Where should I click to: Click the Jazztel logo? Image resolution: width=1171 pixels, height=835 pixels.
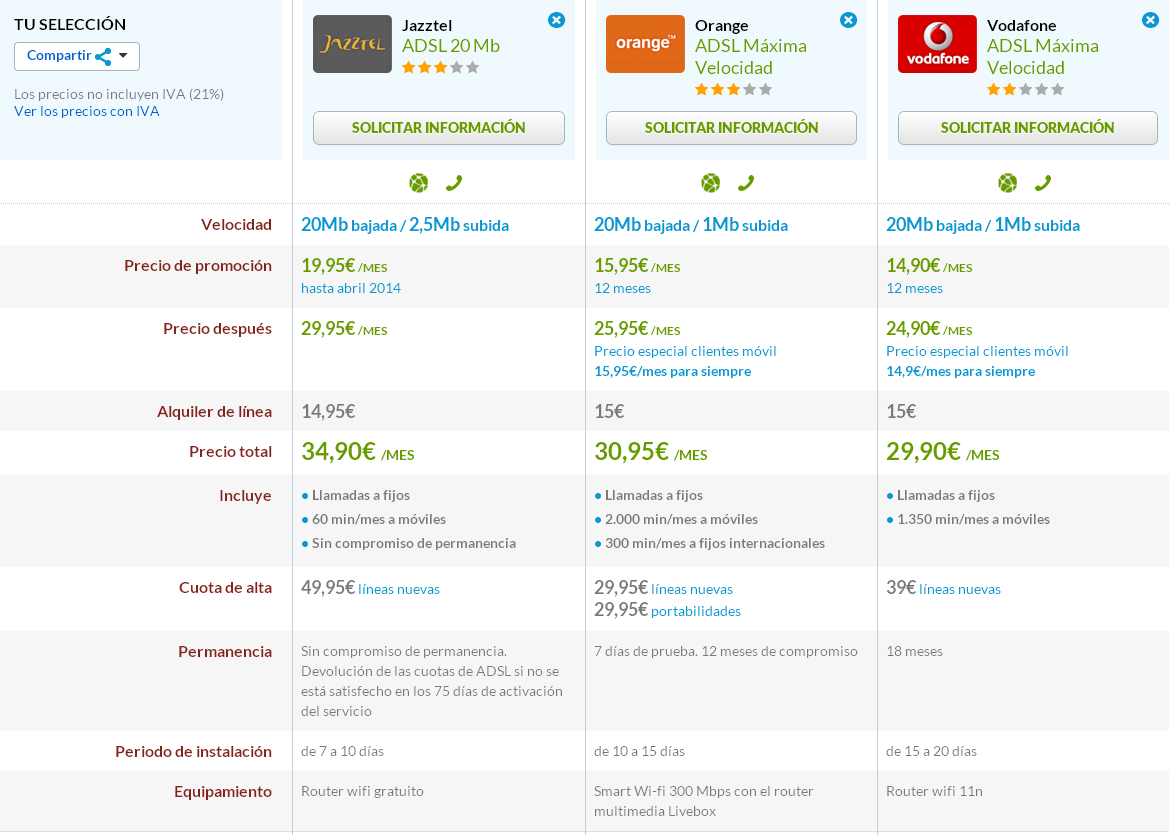point(352,44)
